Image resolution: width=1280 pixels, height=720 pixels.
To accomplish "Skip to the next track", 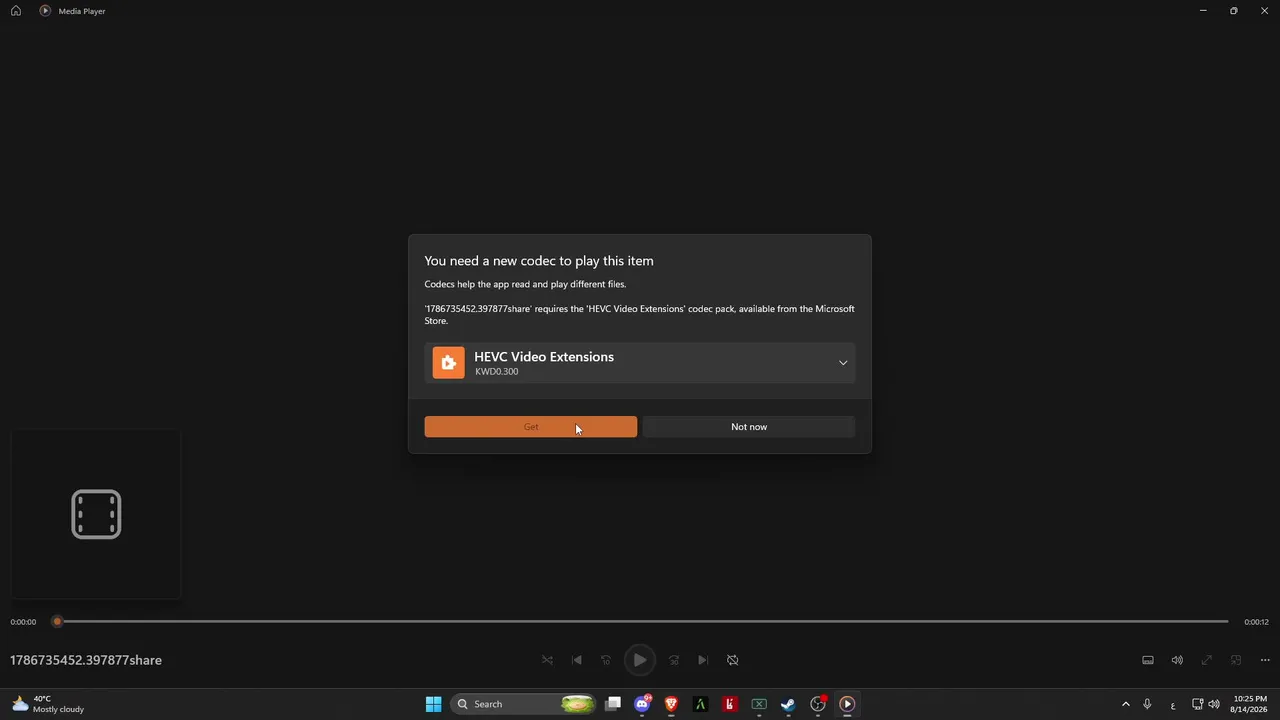I will [703, 660].
